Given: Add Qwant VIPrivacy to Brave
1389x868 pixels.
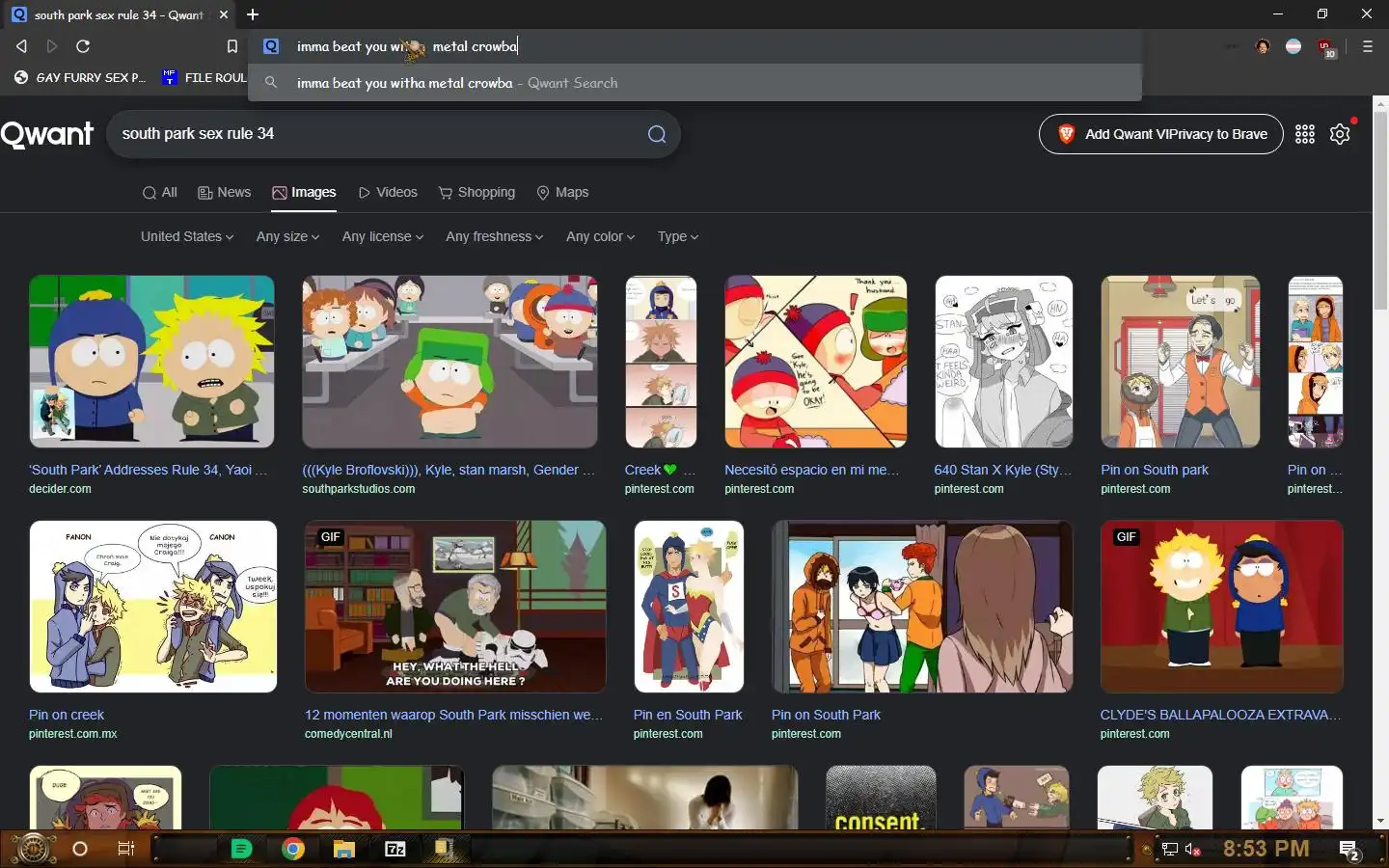Looking at the screenshot, I should pyautogui.click(x=1160, y=134).
